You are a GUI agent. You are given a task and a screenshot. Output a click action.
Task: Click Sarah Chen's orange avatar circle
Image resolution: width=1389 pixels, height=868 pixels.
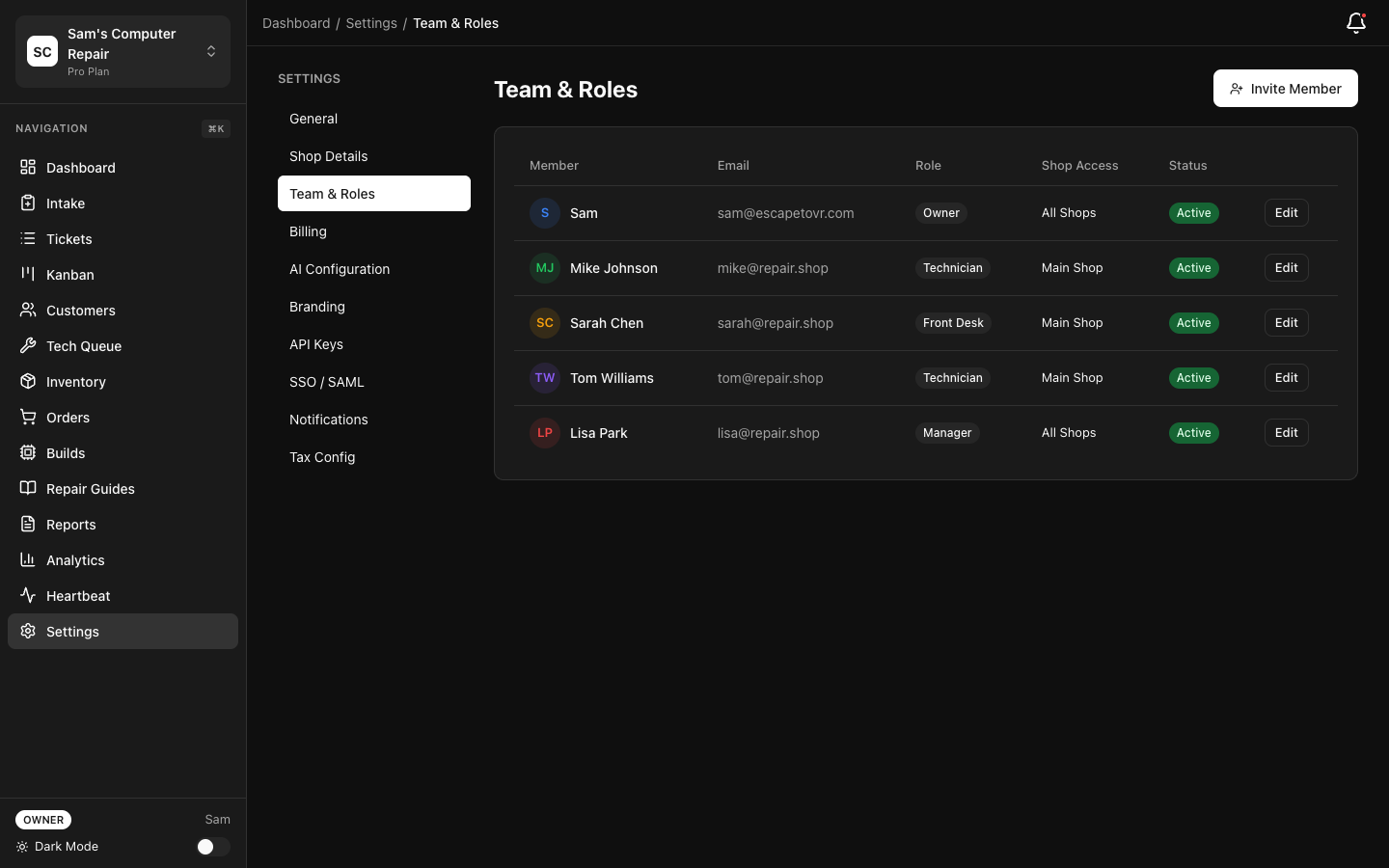click(545, 323)
